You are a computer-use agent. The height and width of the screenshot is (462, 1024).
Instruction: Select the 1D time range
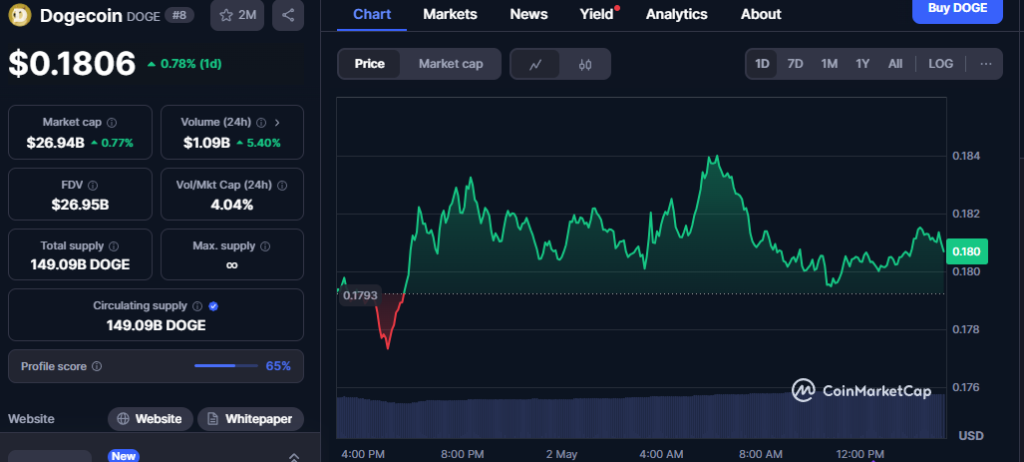[762, 64]
